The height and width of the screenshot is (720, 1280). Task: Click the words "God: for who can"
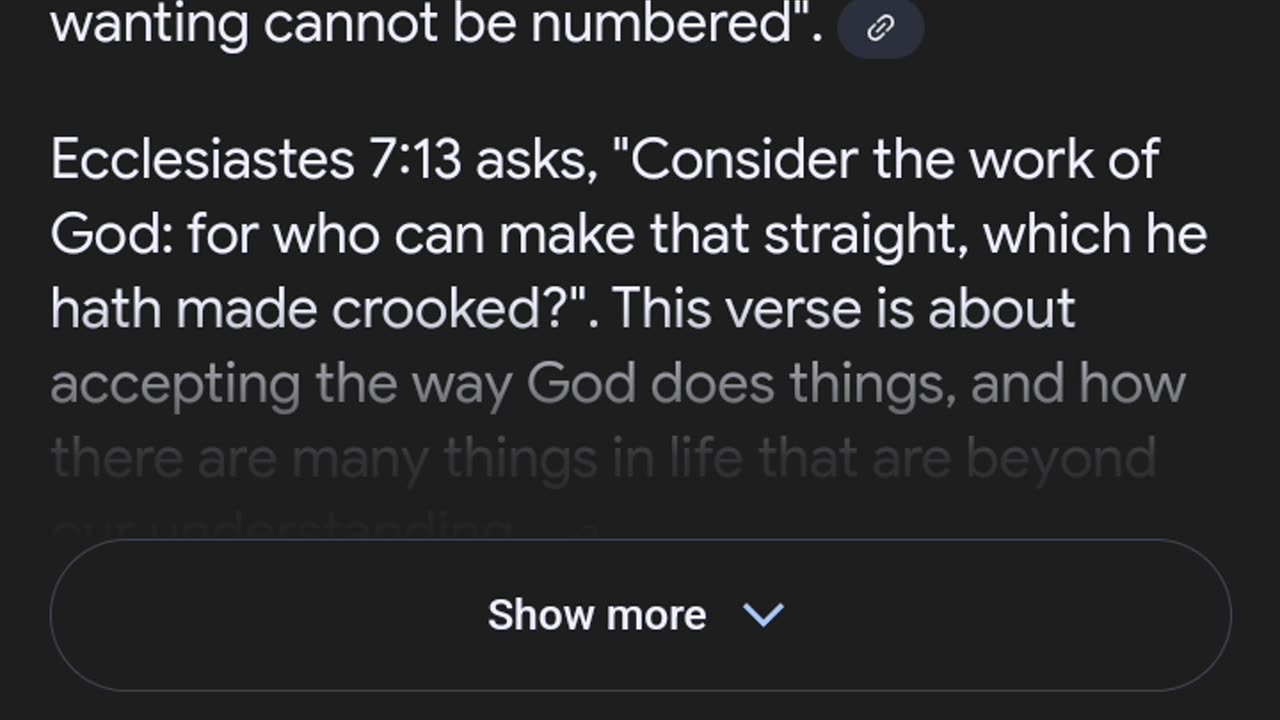pyautogui.click(x=269, y=235)
